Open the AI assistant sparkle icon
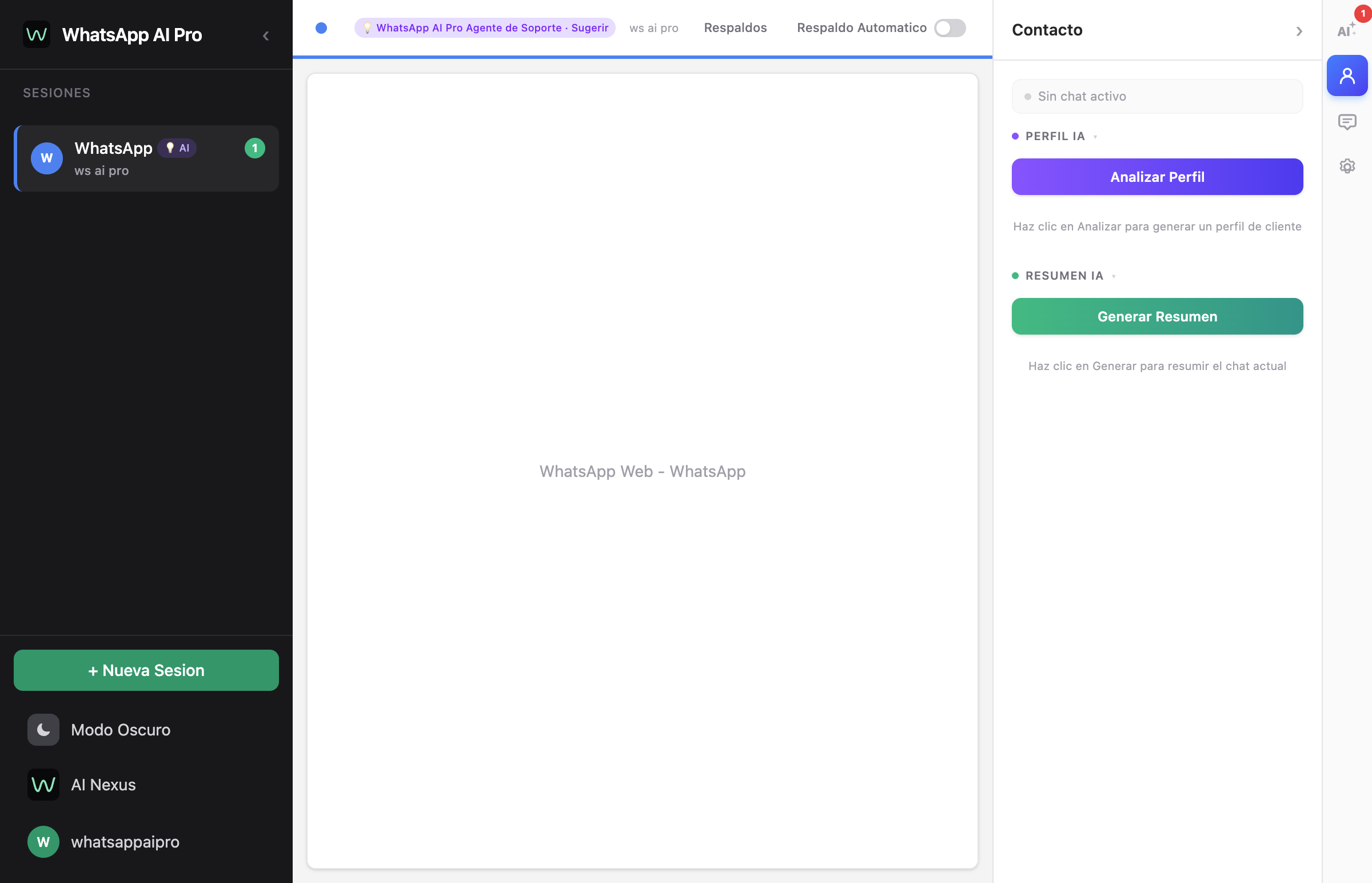1372x883 pixels. pyautogui.click(x=1346, y=30)
